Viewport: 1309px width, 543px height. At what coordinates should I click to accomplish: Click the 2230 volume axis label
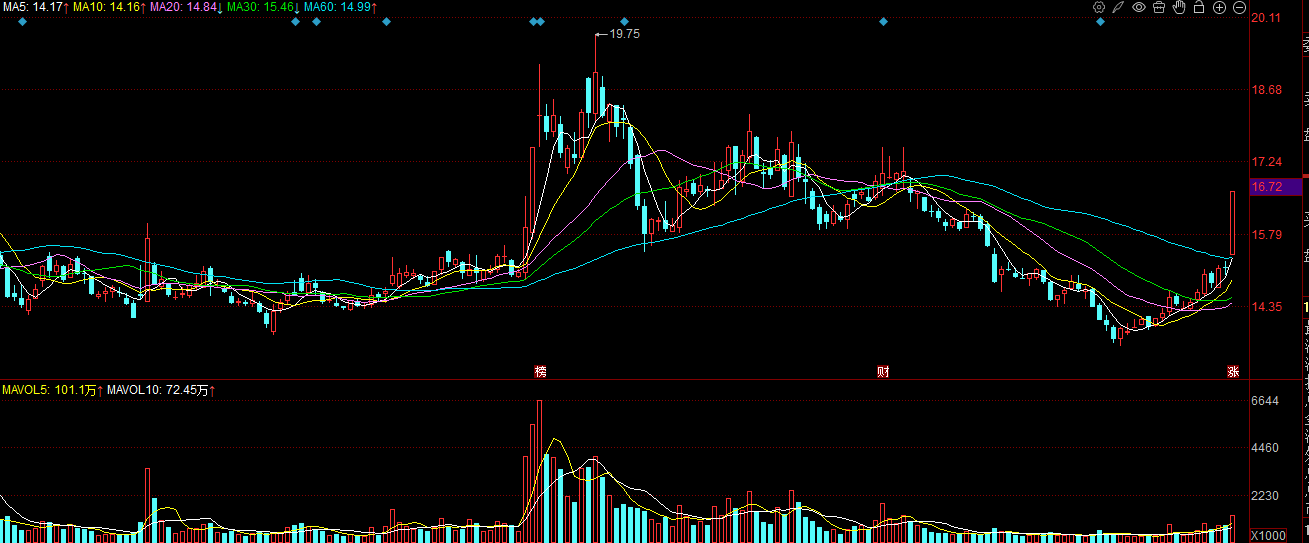pos(1266,496)
